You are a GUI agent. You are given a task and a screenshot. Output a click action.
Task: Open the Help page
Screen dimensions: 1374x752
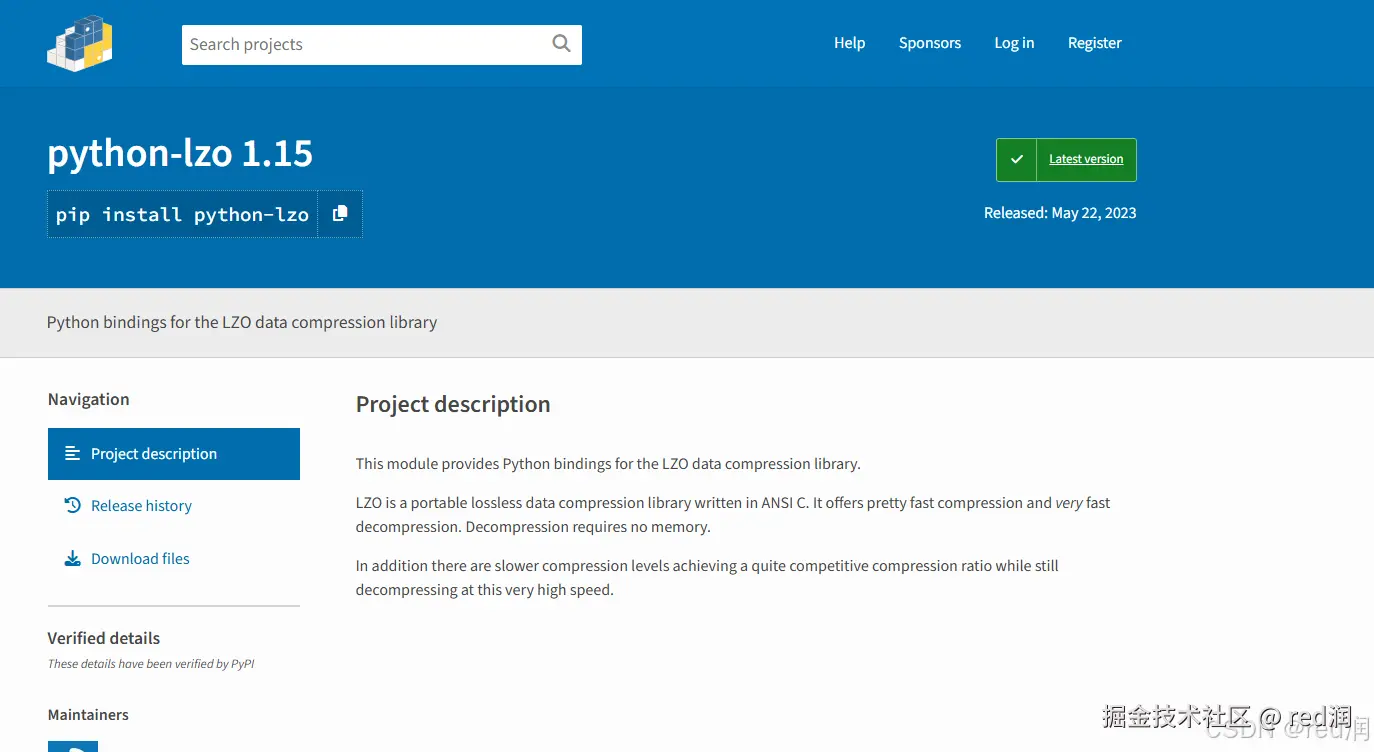(x=849, y=43)
